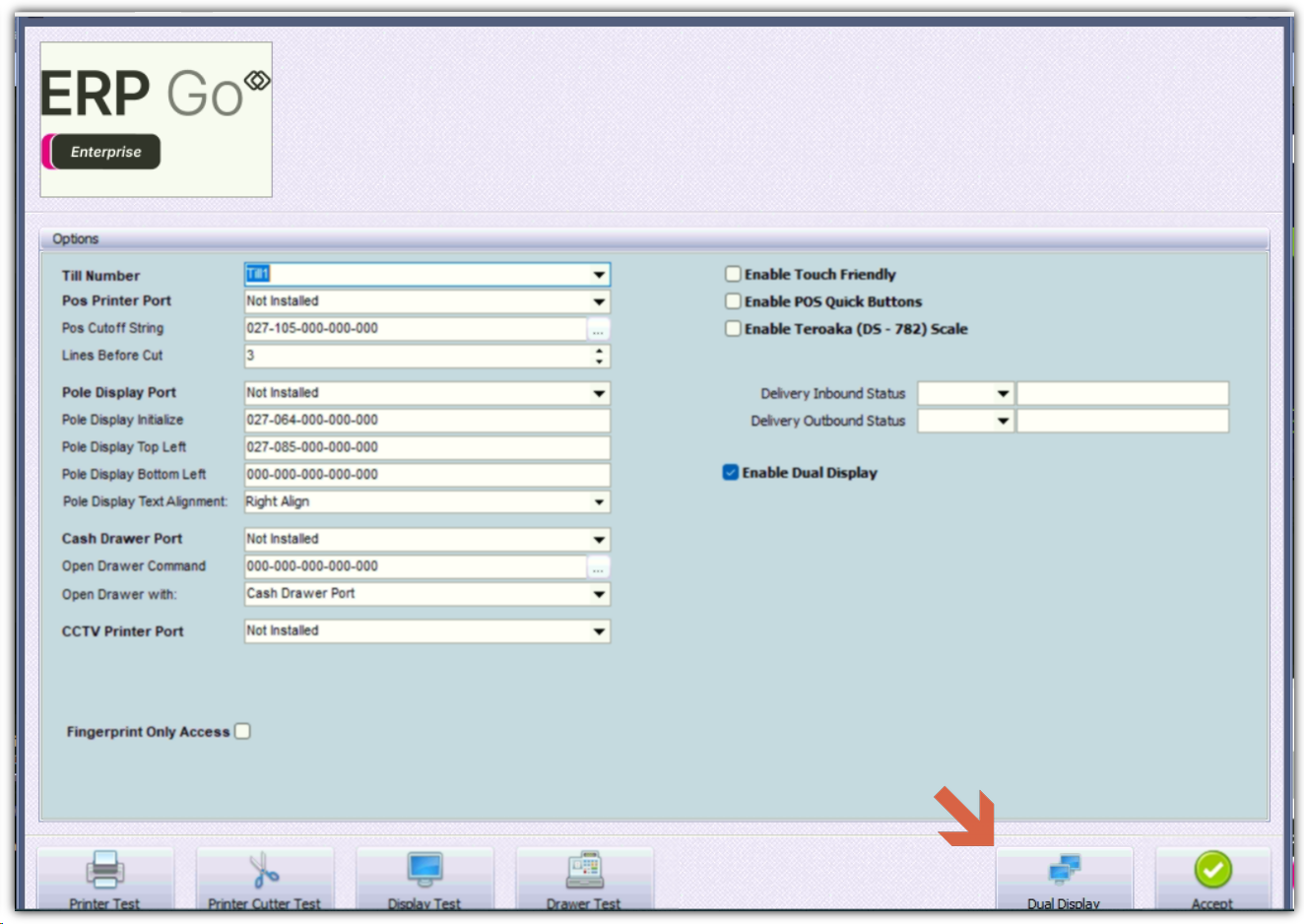Toggle Fingerprint Only Access checkbox
1304x924 pixels.
coord(242,732)
